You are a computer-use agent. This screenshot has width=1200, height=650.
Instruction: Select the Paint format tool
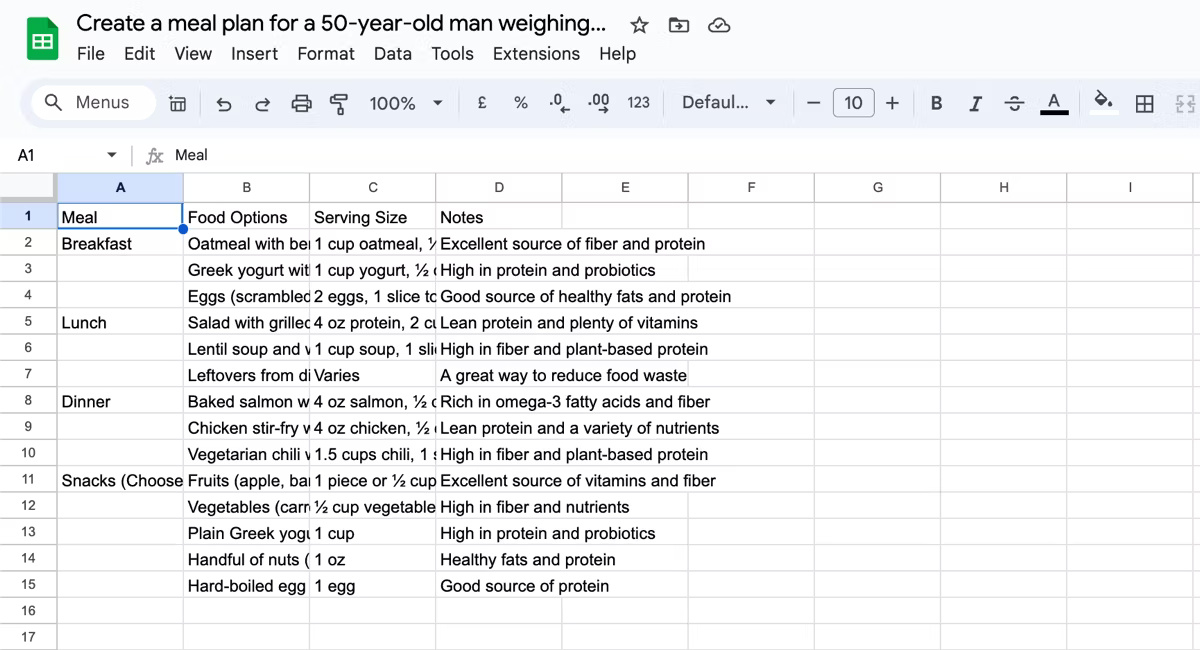coord(339,102)
